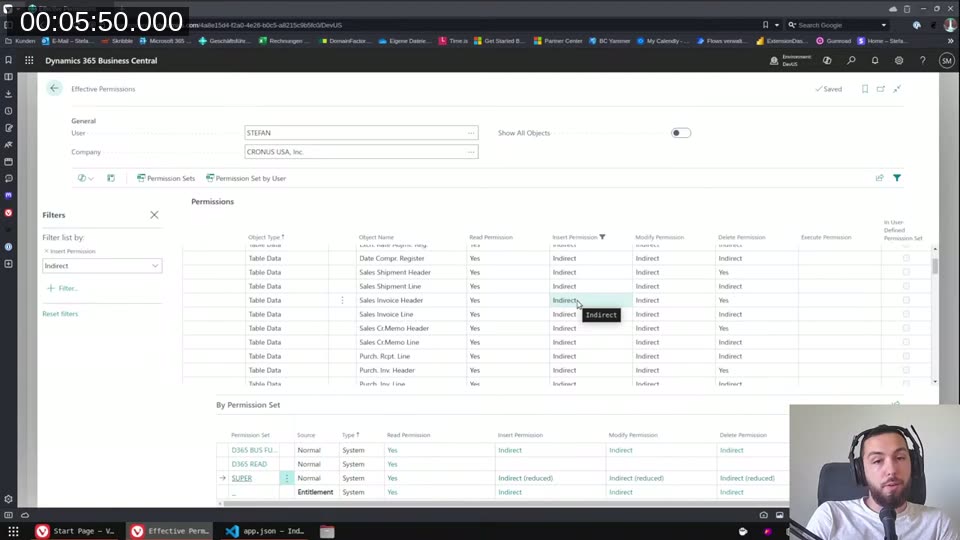Open the help question mark

[x=923, y=61]
